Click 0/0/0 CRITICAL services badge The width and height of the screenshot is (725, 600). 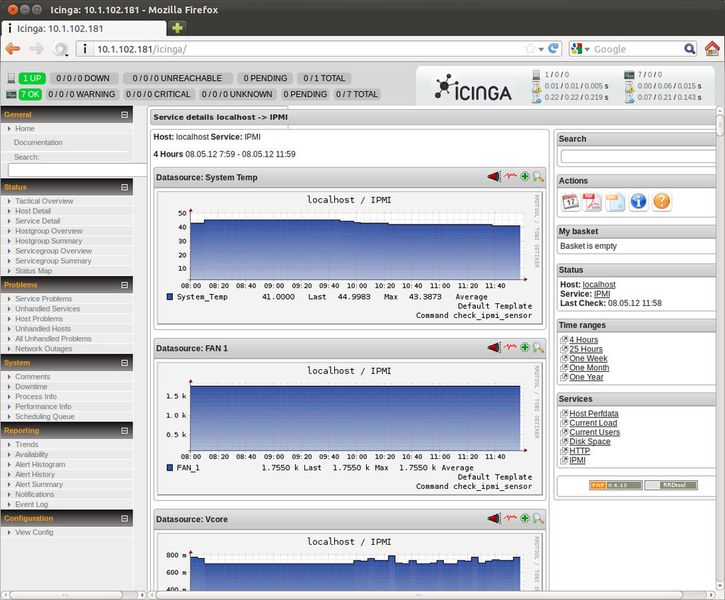tap(158, 94)
